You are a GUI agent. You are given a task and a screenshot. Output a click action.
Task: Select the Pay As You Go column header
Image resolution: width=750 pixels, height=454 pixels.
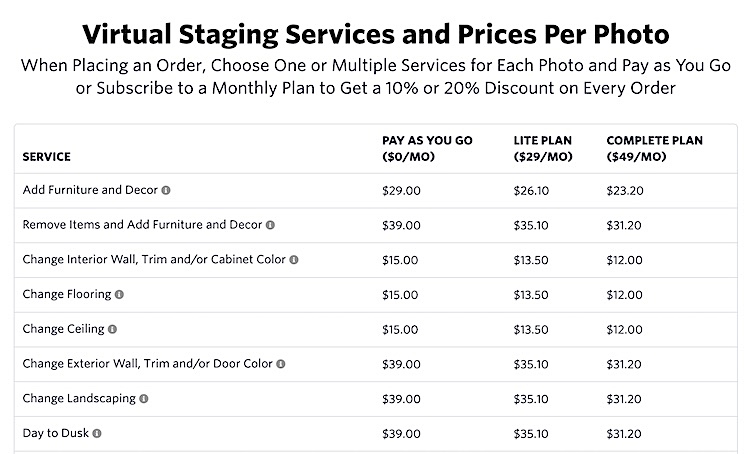coord(427,148)
